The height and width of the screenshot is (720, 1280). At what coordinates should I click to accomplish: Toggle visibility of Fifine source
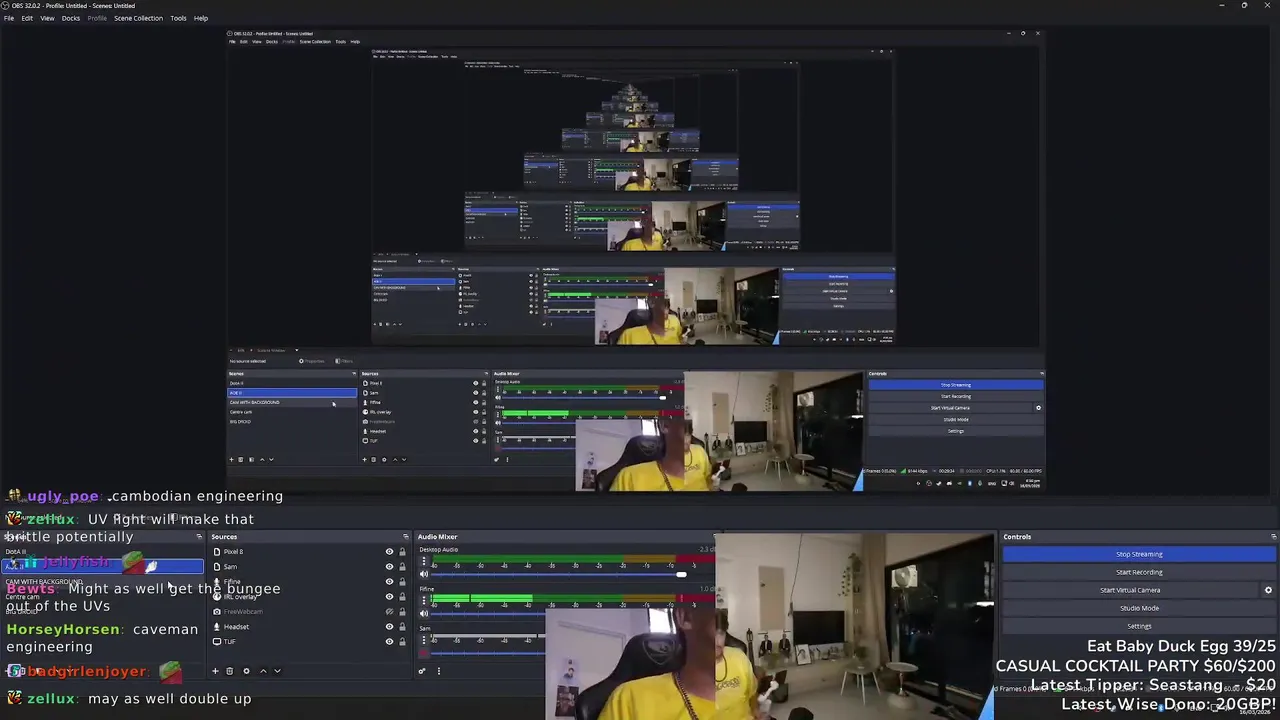pos(390,582)
